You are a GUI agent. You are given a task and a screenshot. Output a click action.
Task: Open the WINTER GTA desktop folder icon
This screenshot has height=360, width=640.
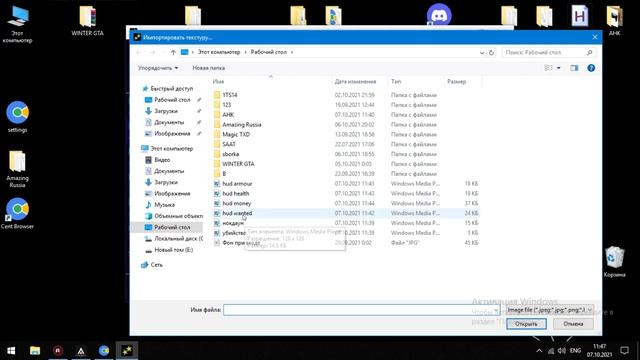pos(87,21)
